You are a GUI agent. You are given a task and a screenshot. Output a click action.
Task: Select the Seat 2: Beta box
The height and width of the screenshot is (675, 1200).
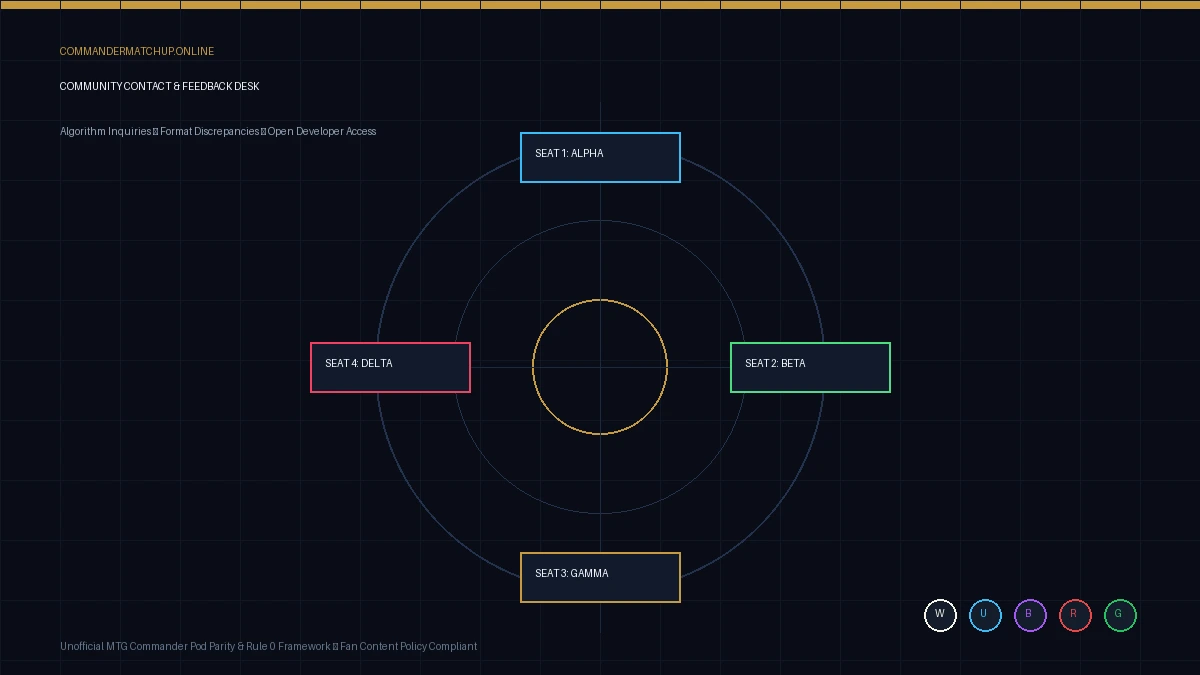pos(810,368)
